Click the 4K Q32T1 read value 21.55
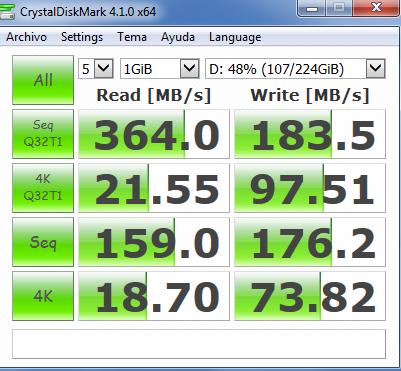The image size is (401, 371). 154,188
